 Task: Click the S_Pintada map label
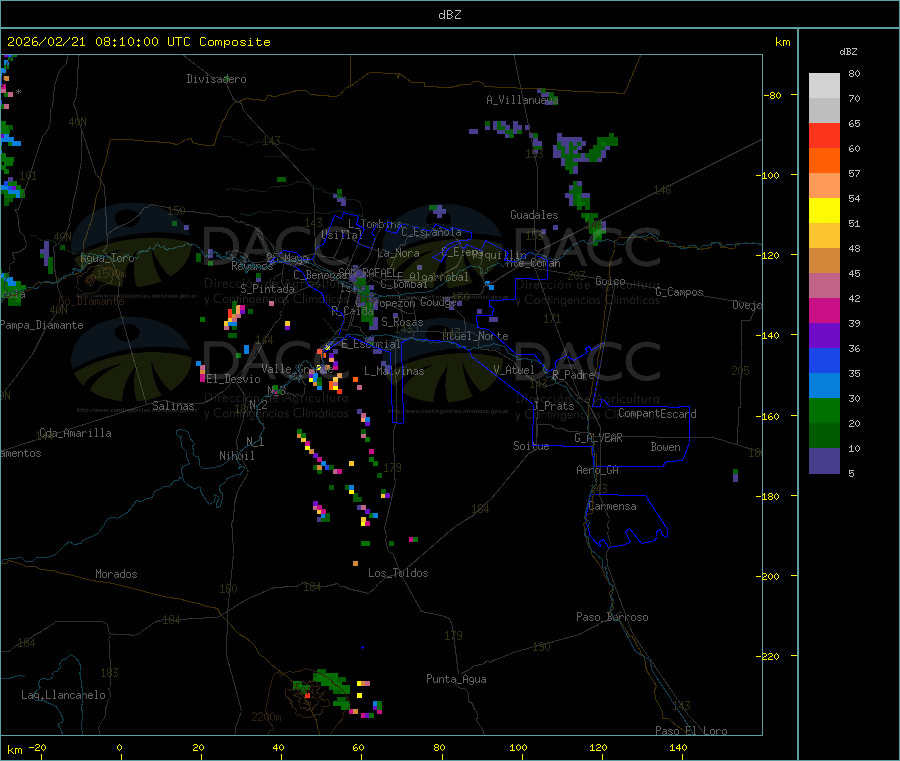pyautogui.click(x=267, y=289)
